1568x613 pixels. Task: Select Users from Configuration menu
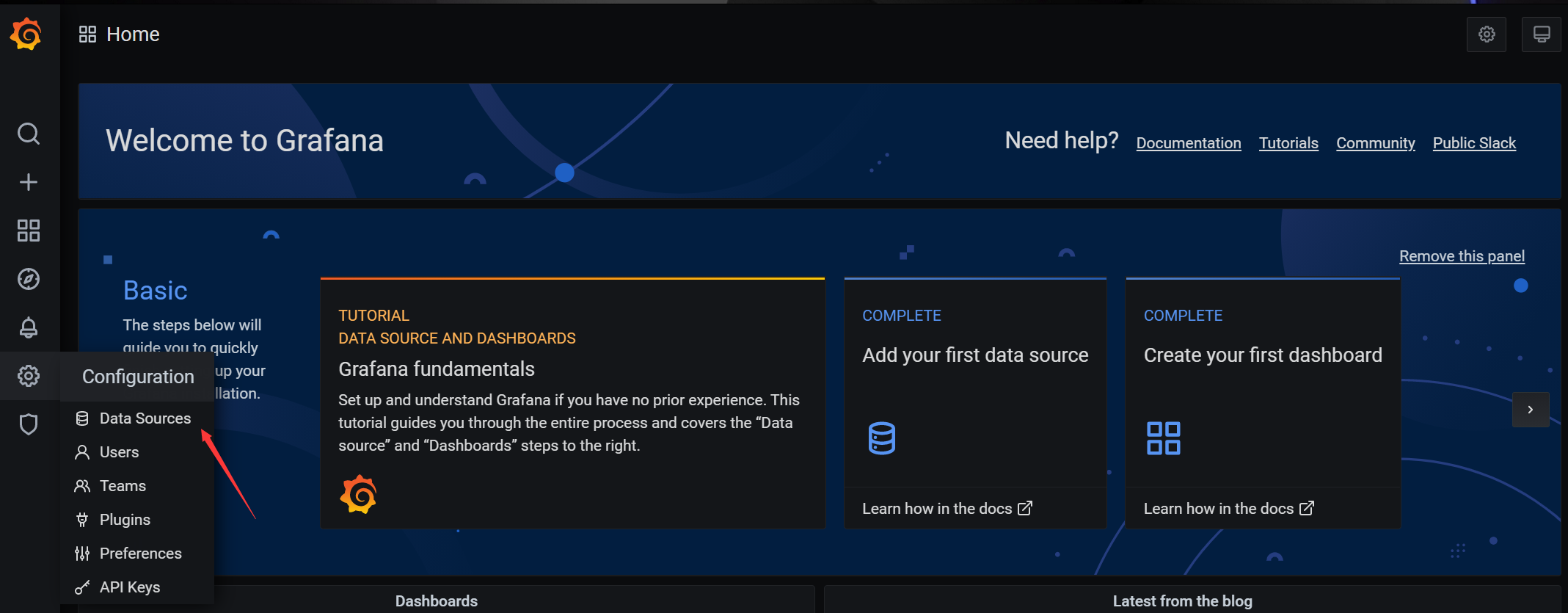(137, 452)
